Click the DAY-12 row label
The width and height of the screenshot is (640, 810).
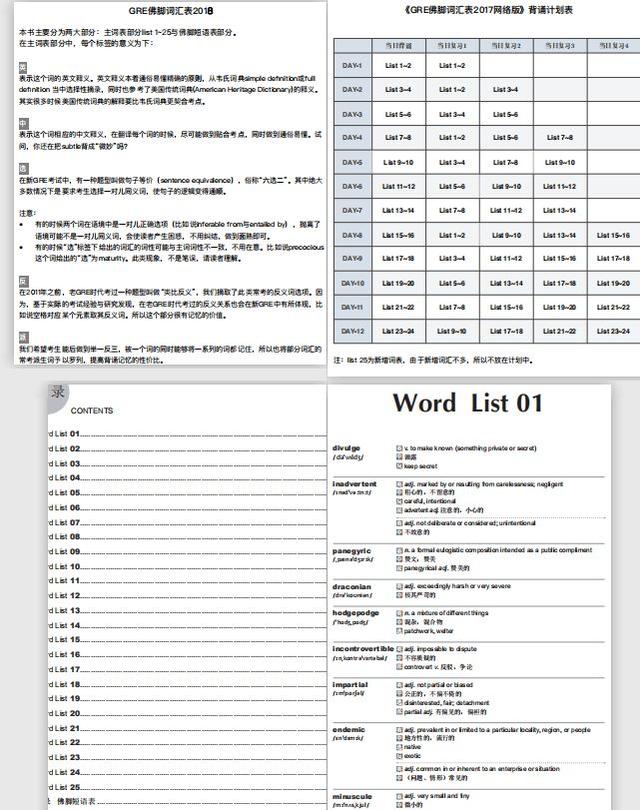pos(352,332)
